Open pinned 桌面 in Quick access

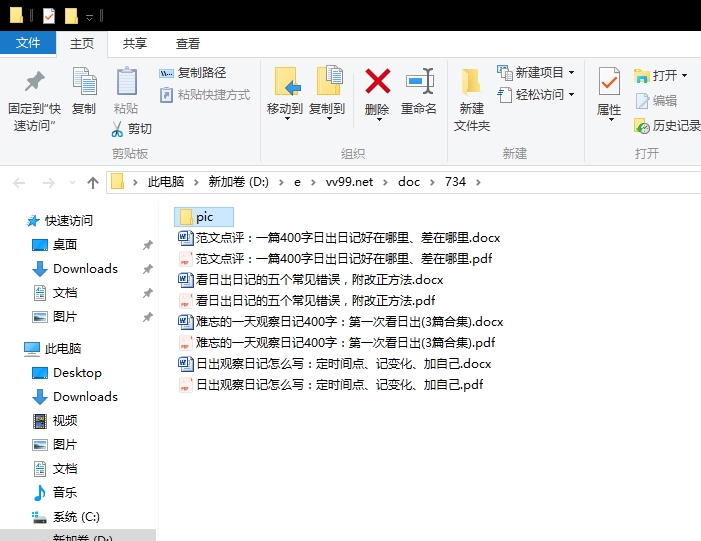click(x=55, y=245)
